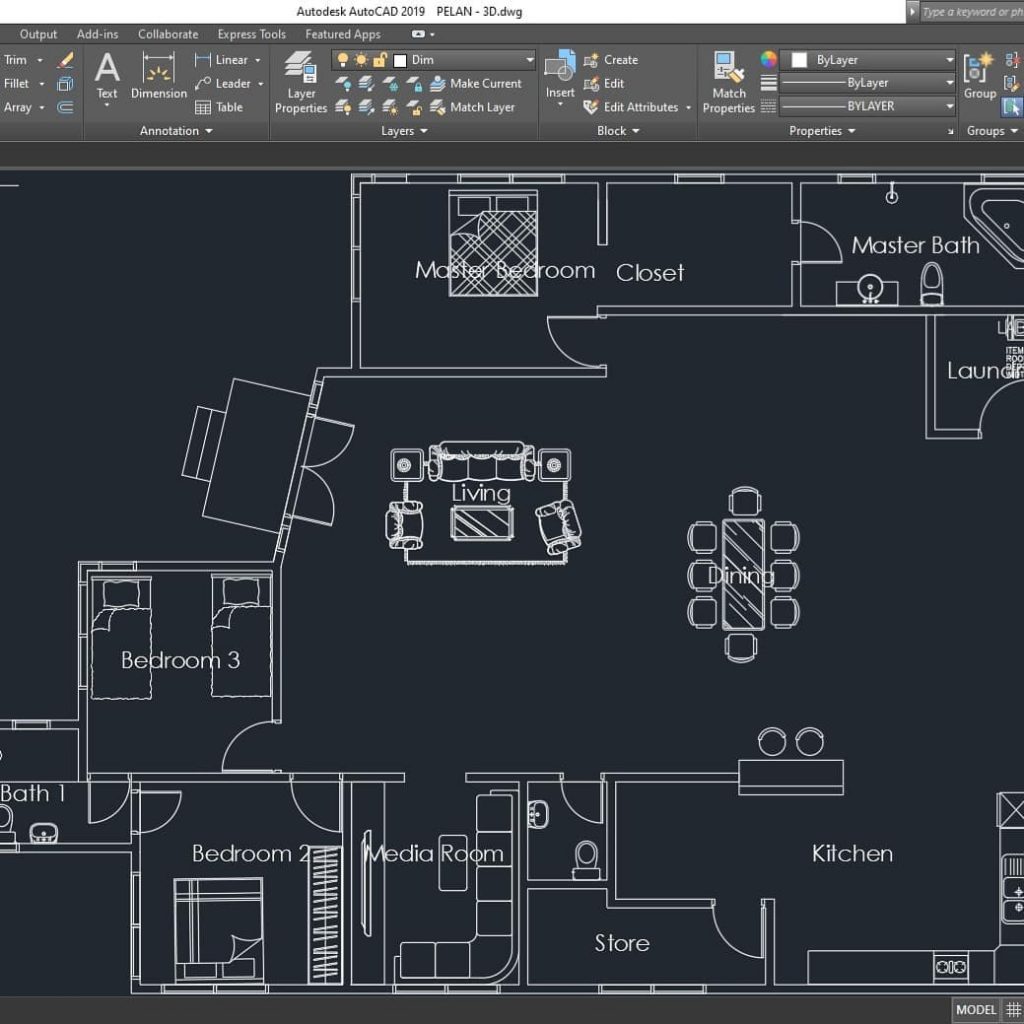Switch to the Featured Apps tab

[x=343, y=34]
